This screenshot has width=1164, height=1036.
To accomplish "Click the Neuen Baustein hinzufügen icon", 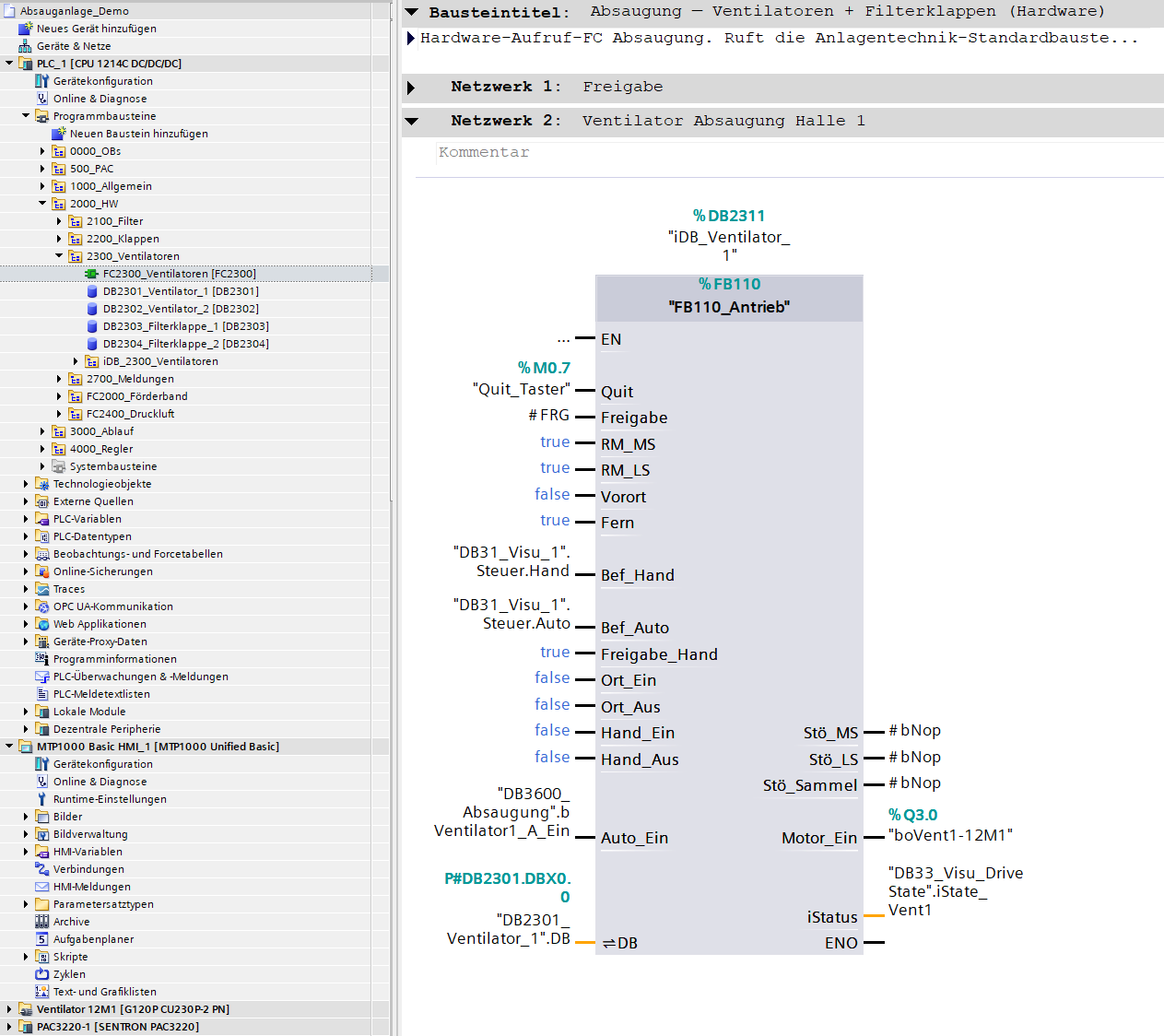I will pos(58,134).
